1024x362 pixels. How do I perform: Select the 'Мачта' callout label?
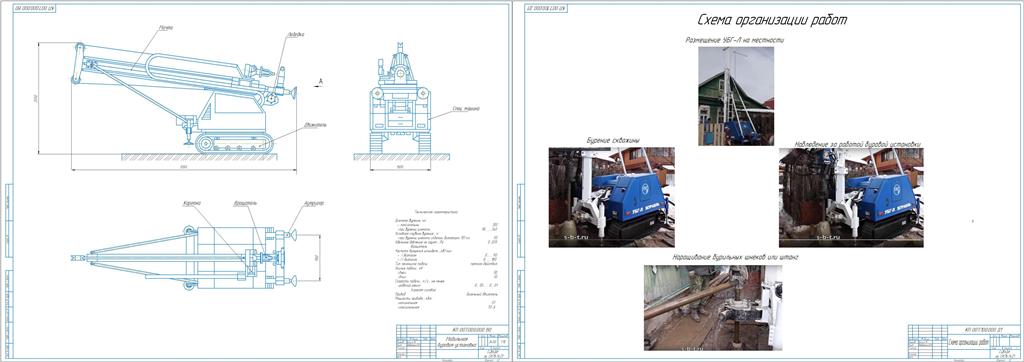click(x=165, y=28)
